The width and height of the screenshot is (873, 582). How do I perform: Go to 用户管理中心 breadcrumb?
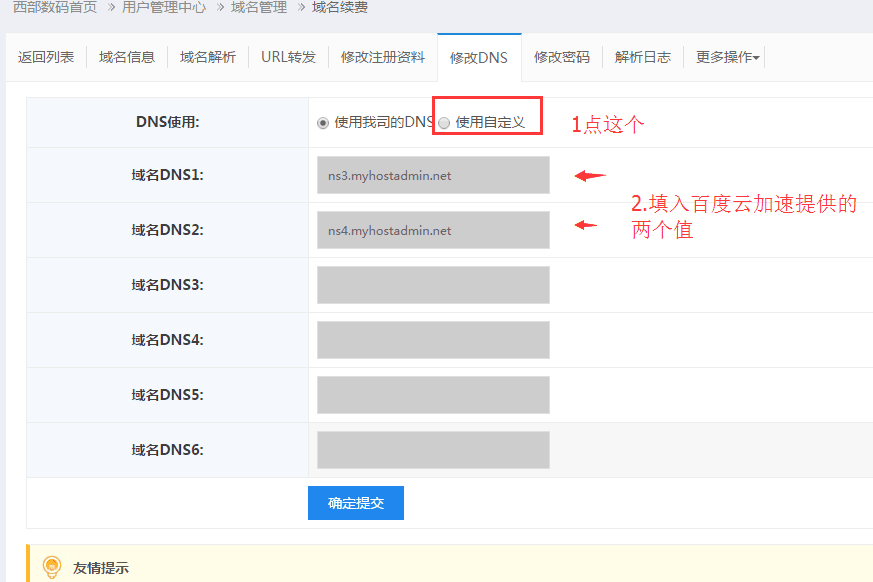point(164,7)
